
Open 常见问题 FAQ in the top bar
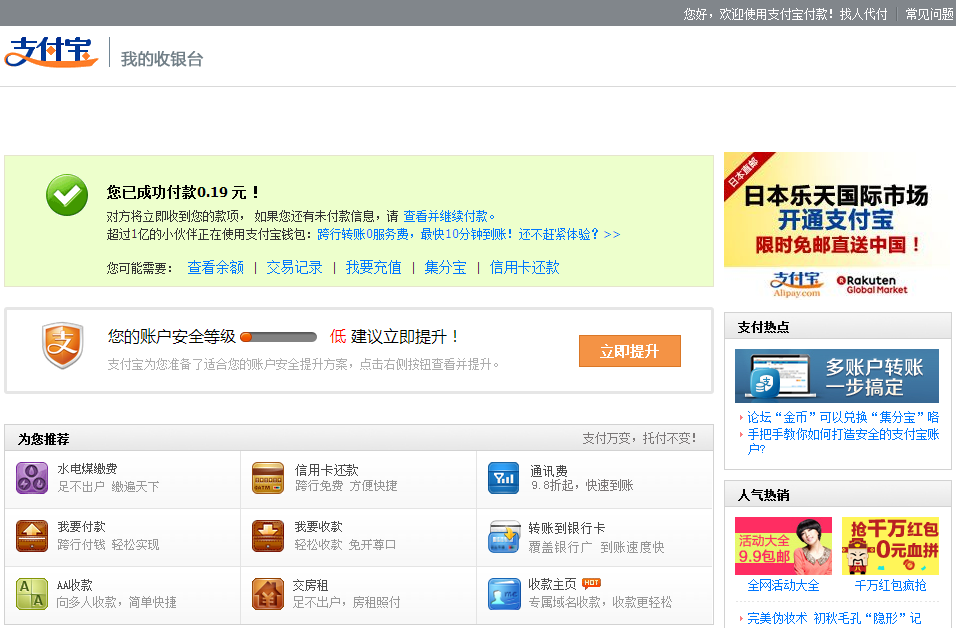point(929,14)
